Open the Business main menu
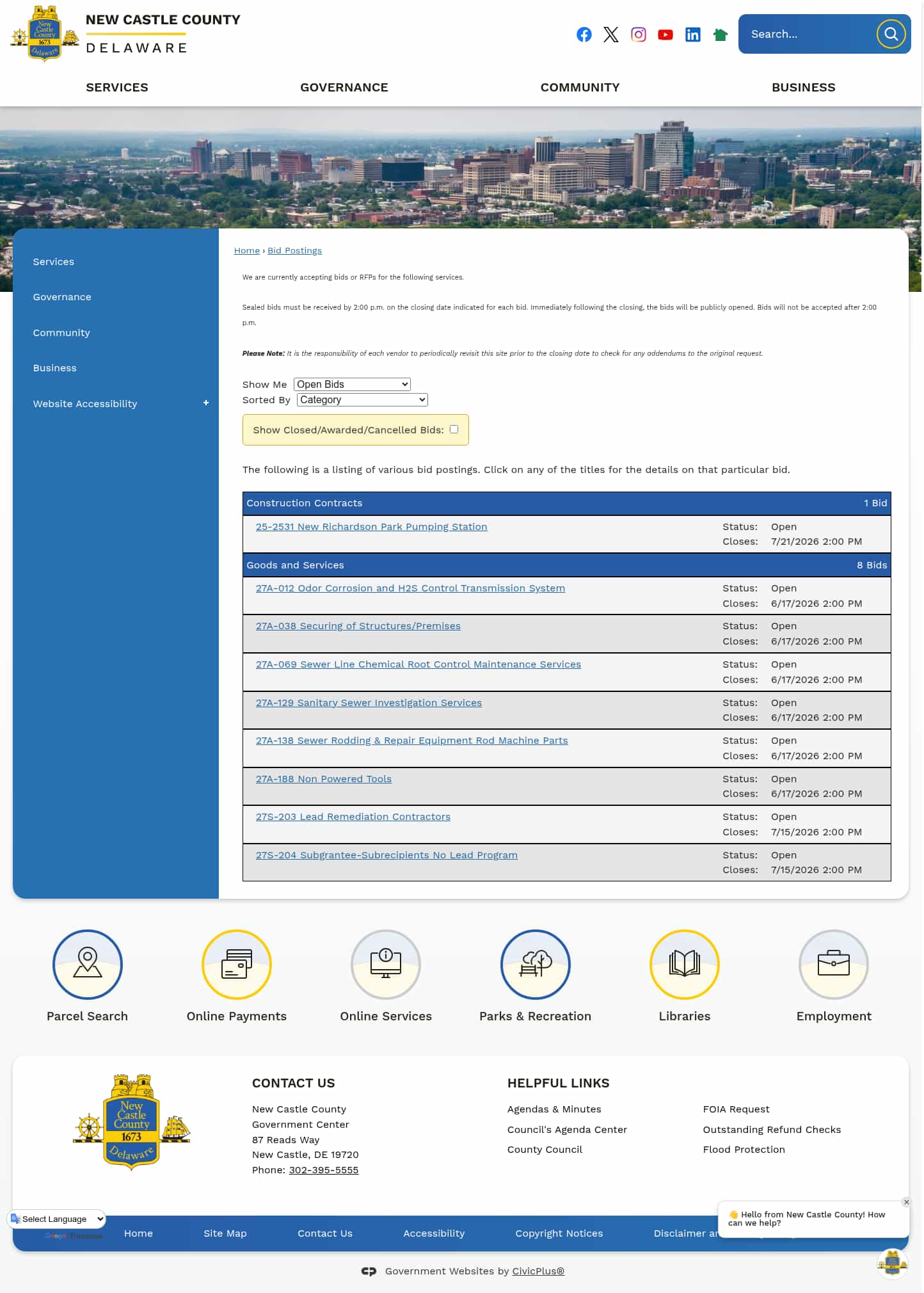 (804, 88)
